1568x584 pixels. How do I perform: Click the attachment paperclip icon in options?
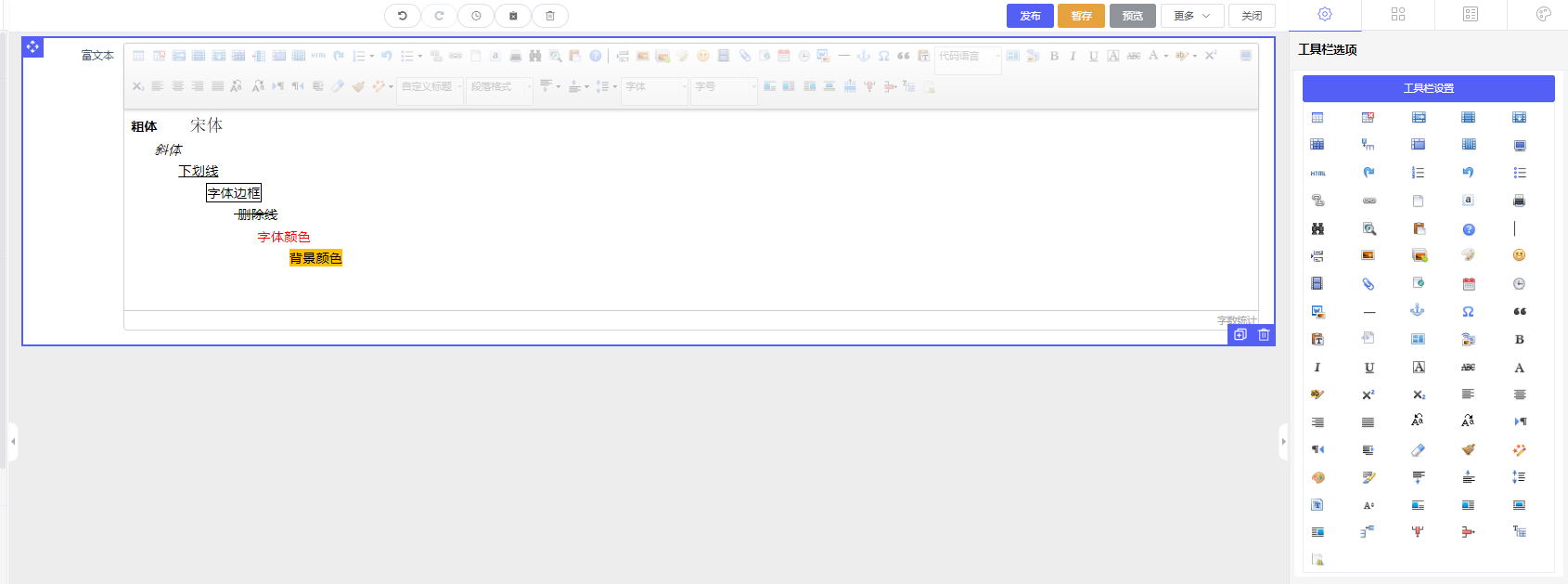pyautogui.click(x=1368, y=284)
